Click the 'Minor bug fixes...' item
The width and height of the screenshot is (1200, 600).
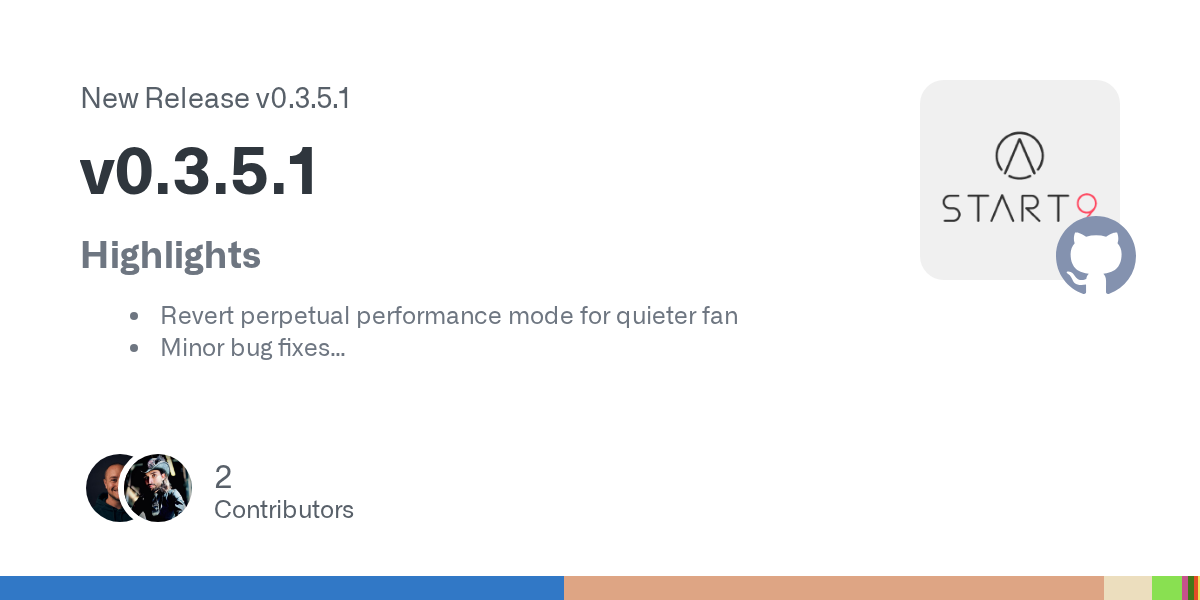(253, 348)
